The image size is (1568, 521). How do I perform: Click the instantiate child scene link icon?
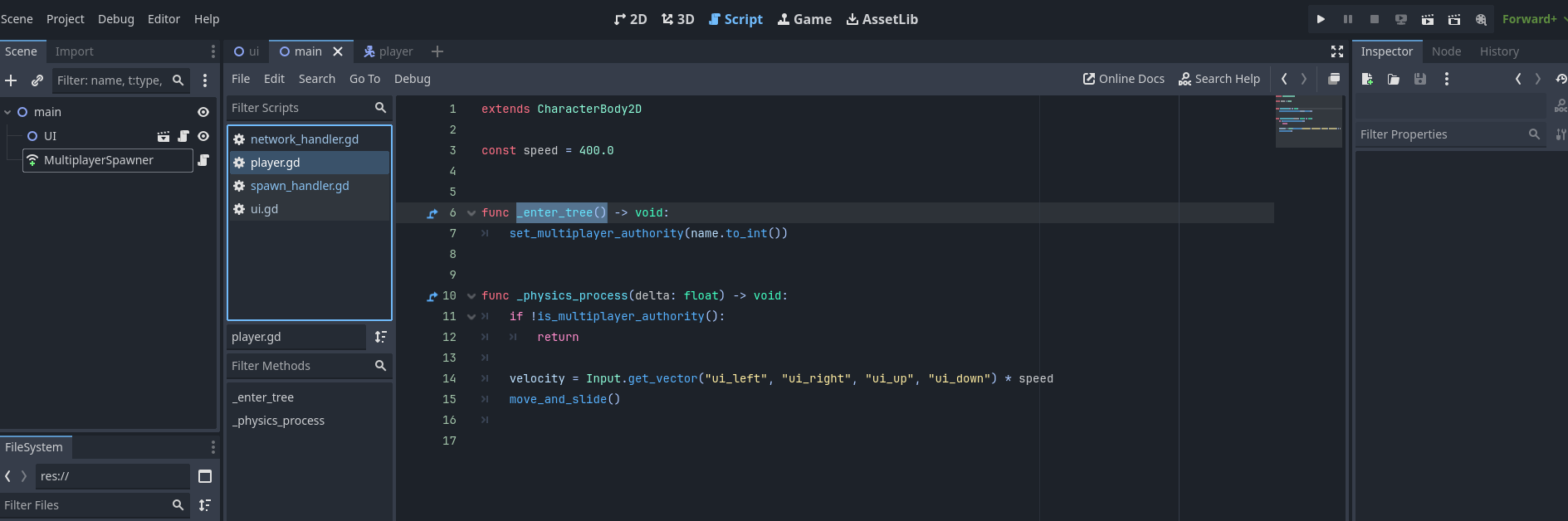click(37, 80)
